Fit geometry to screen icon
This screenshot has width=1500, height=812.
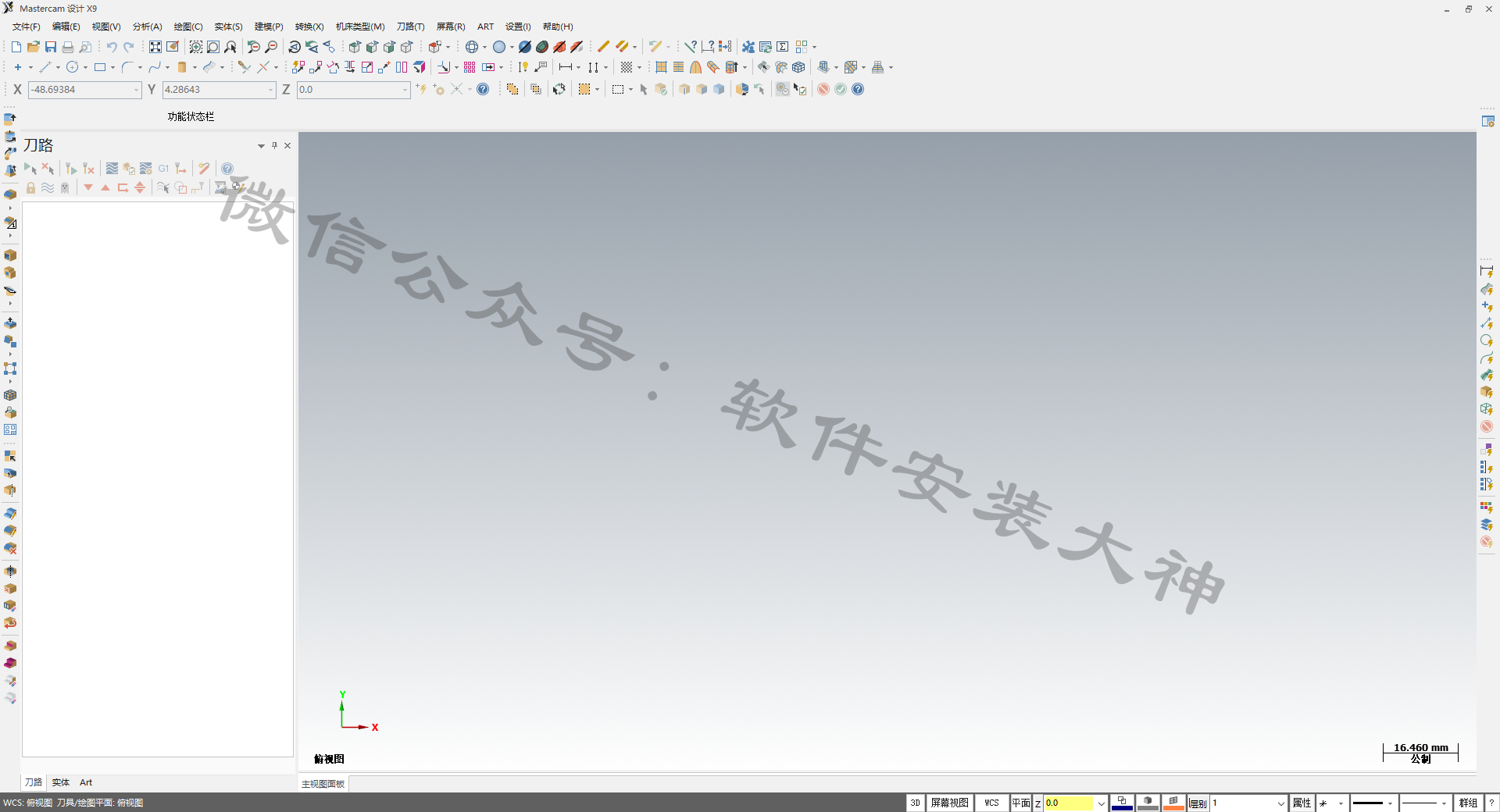155,47
